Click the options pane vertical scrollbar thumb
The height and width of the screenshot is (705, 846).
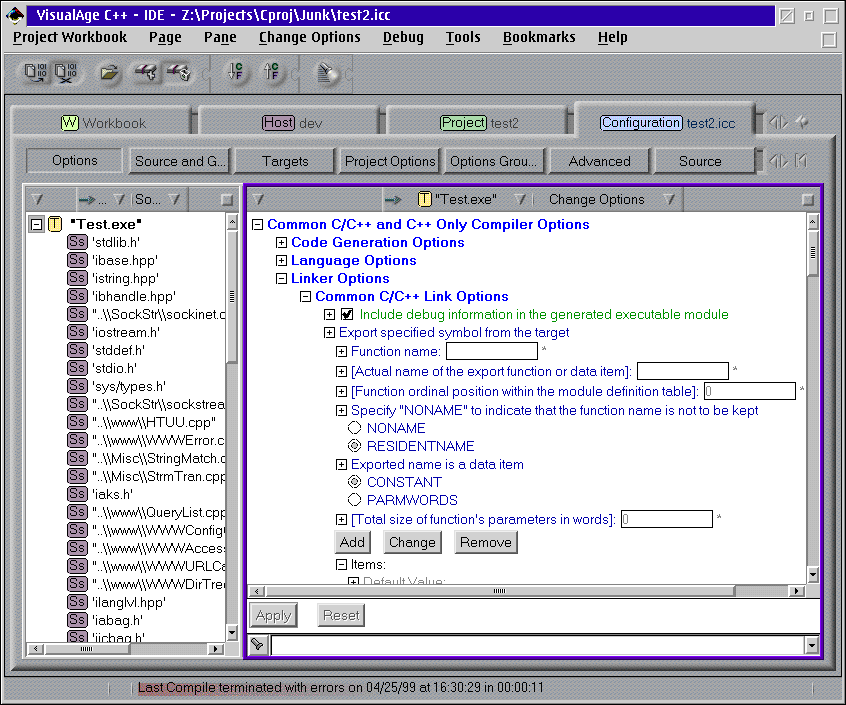(x=813, y=252)
